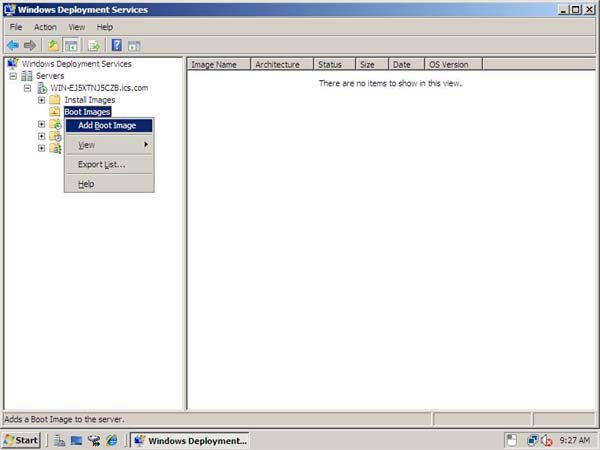600x450 pixels.
Task: Click the Up one level toolbar icon
Action: 53,46
